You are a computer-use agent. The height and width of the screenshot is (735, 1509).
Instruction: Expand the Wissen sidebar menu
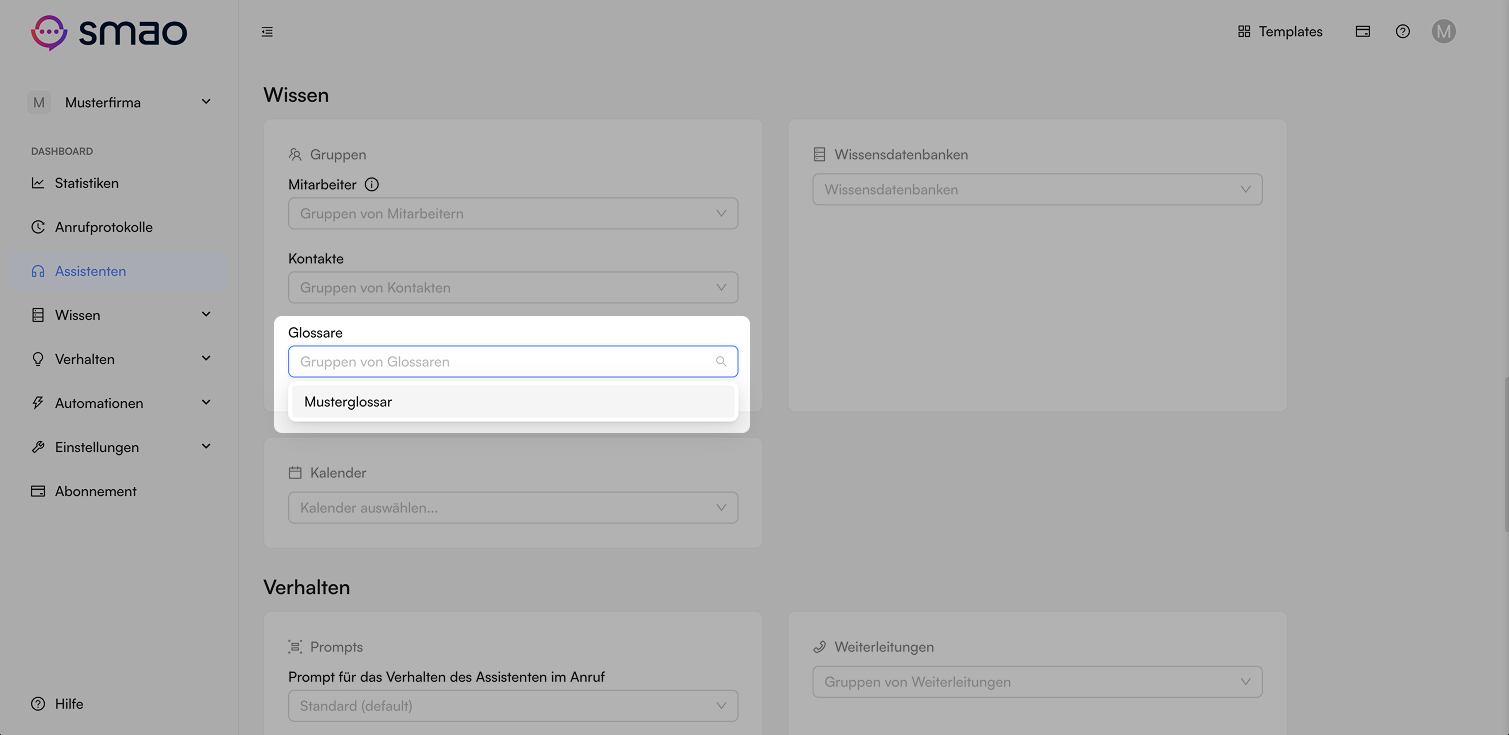119,315
